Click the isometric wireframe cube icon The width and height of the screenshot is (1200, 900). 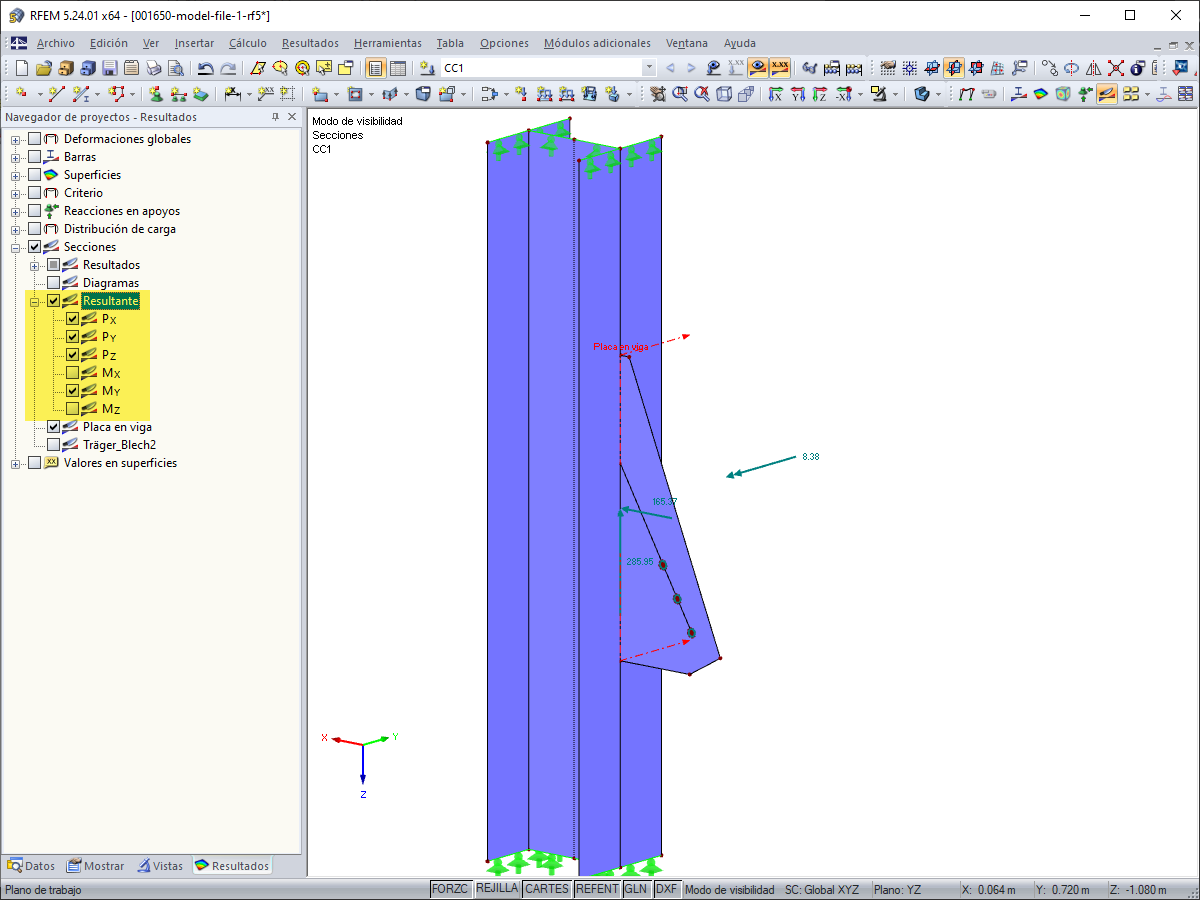coord(724,94)
